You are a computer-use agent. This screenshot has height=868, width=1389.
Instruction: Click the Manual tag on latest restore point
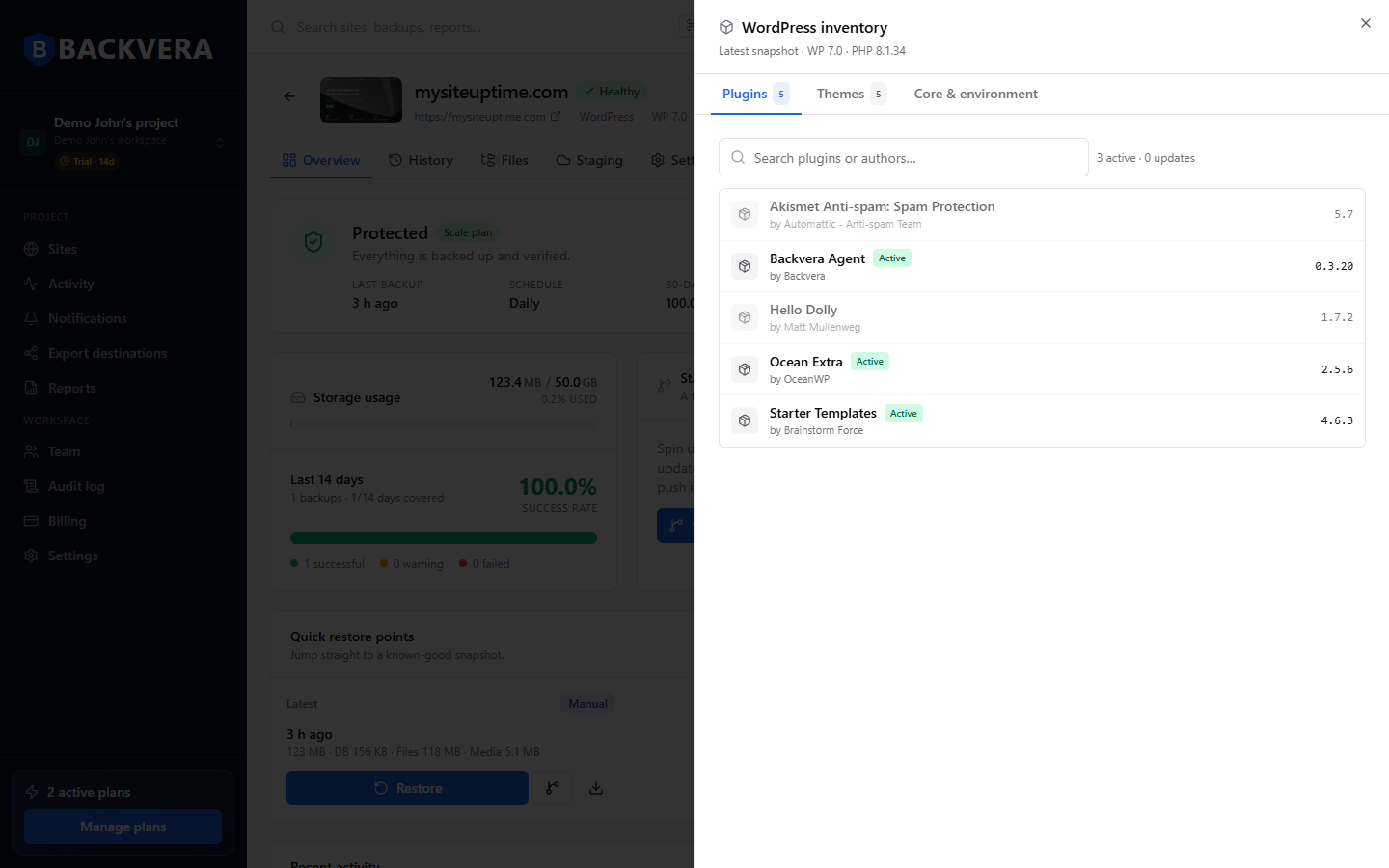pos(587,704)
